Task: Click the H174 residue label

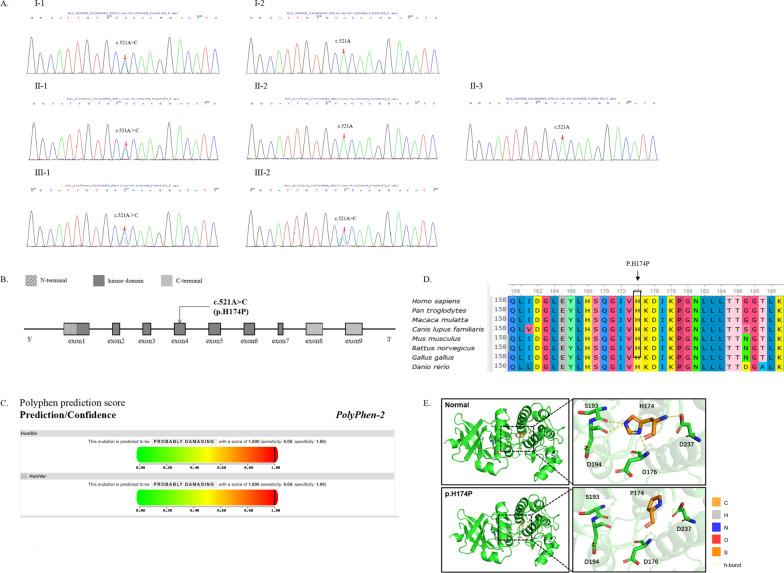Action: (646, 406)
